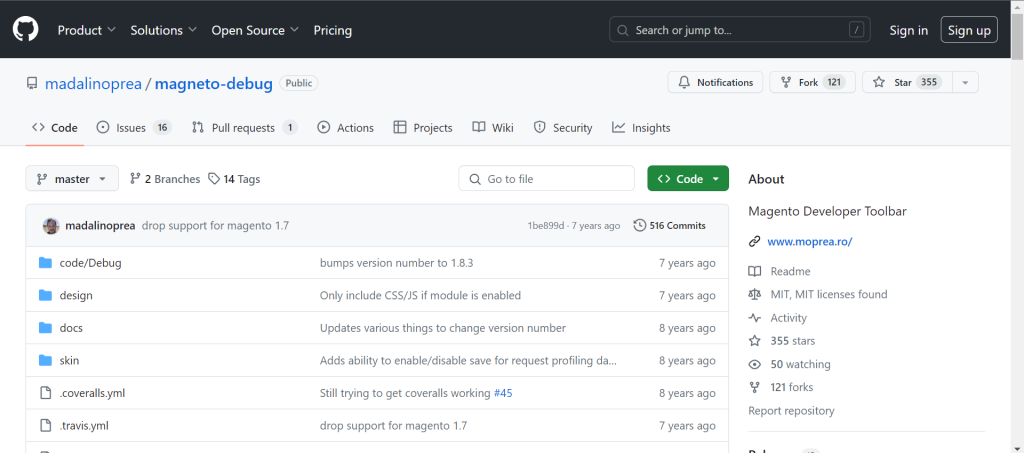Screen dimensions: 1024x453
Task: Click the .coveralls.yml file icon
Action: click(x=45, y=393)
